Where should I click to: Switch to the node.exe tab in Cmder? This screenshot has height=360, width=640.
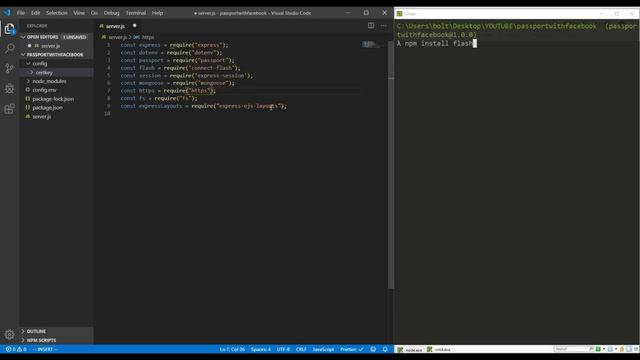tap(410, 350)
